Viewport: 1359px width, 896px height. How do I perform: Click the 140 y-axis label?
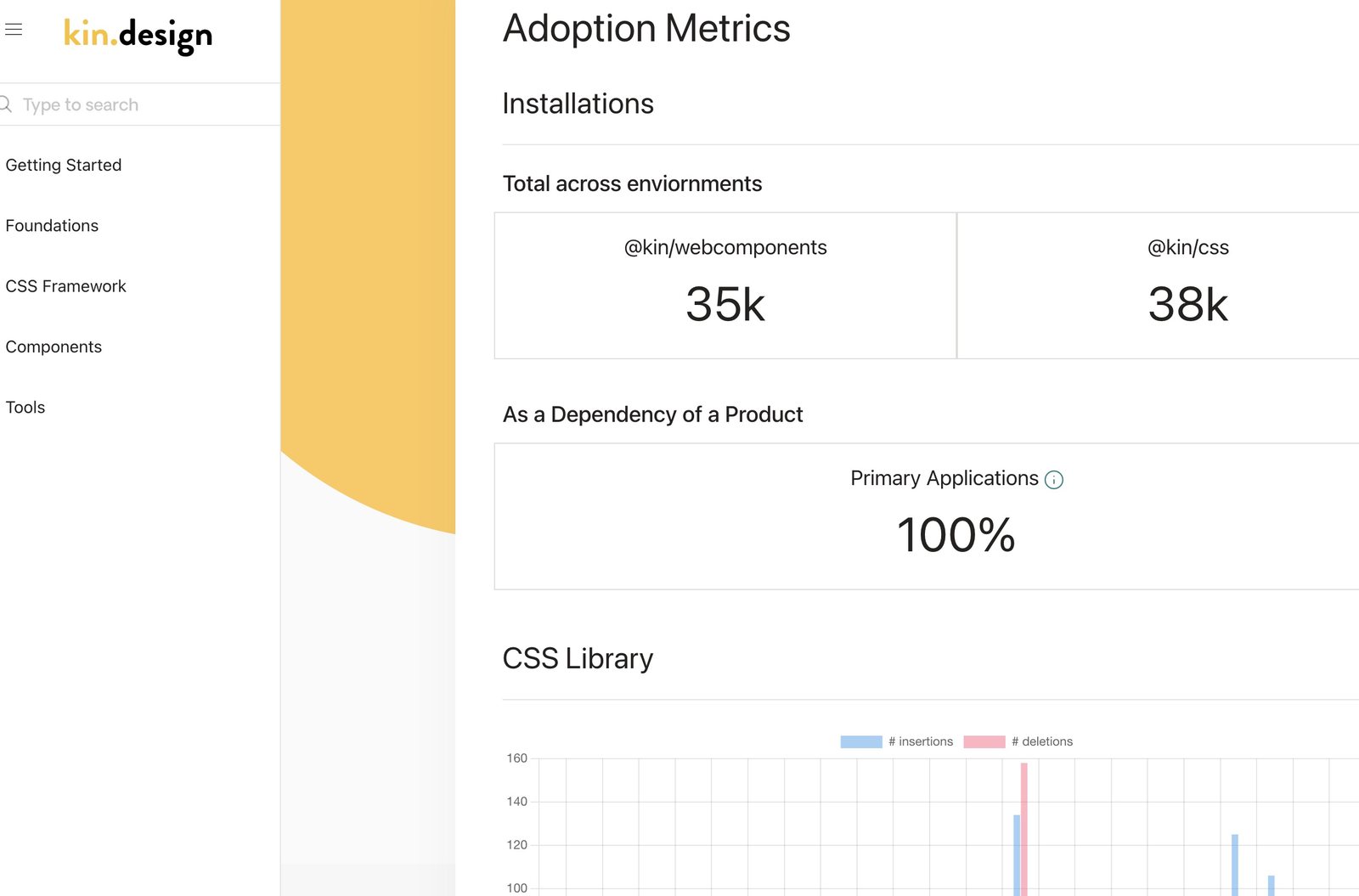click(x=516, y=802)
